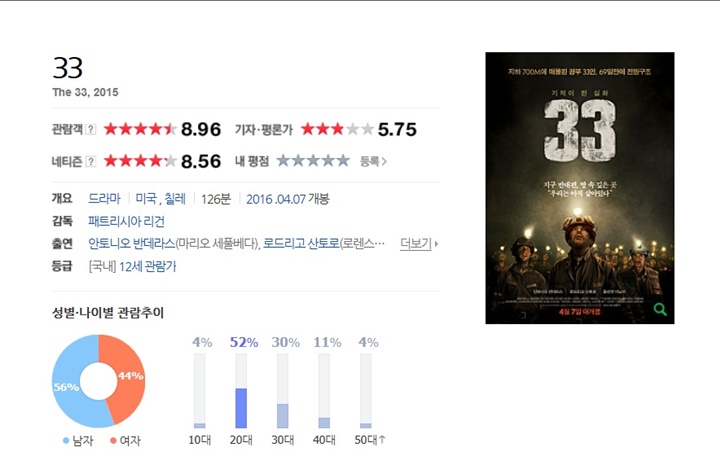Image resolution: width=720 pixels, height=473 pixels.
Task: Open director 패트리시아 리건 page
Action: 126,221
